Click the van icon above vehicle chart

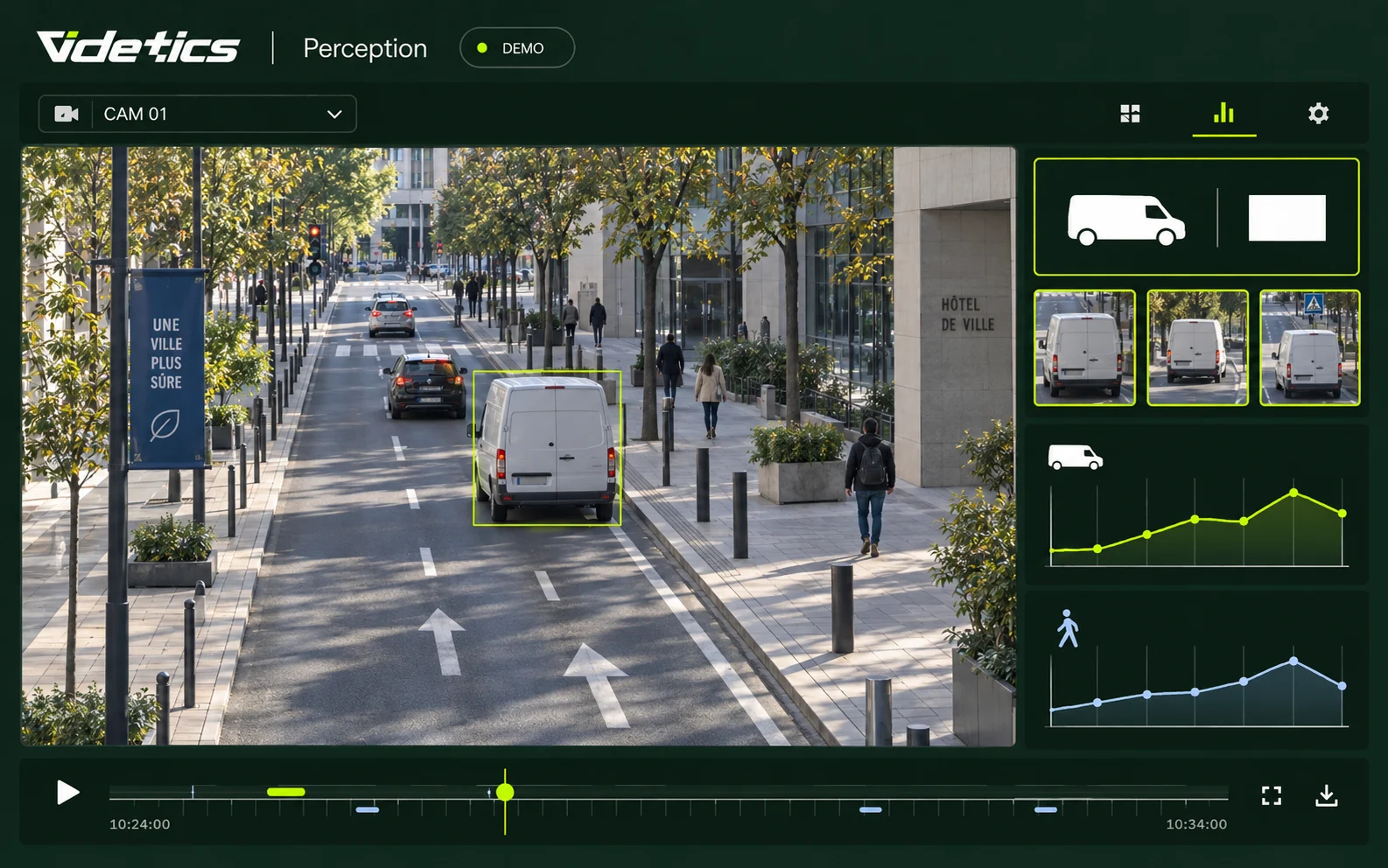pos(1075,457)
